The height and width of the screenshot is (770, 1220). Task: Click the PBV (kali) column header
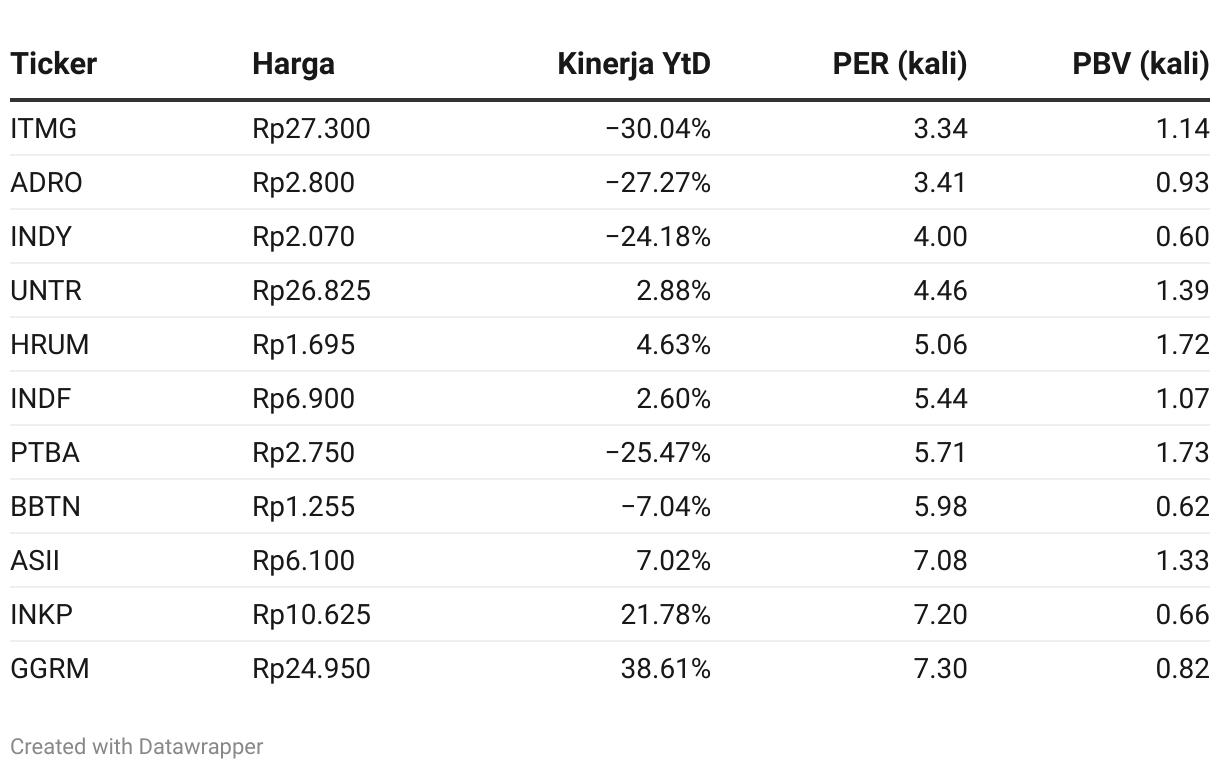click(x=1140, y=64)
